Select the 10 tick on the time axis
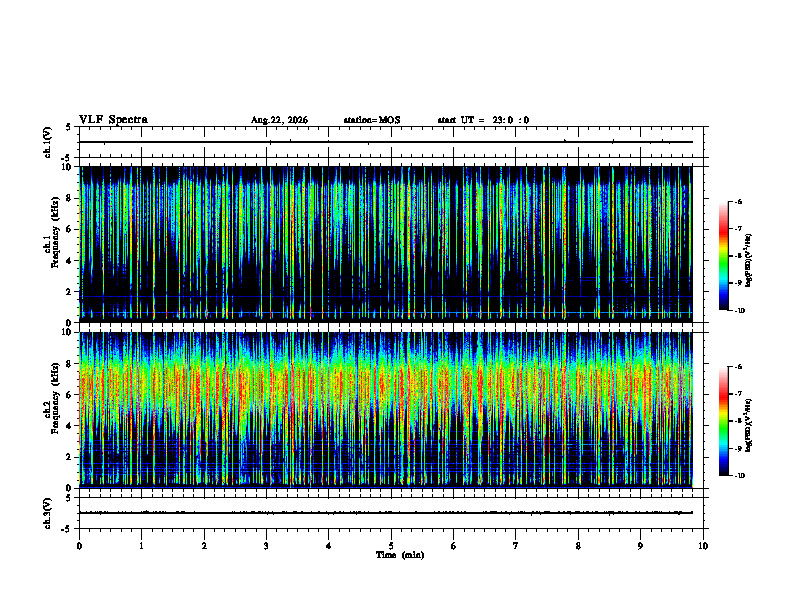The image size is (792, 612). click(703, 546)
